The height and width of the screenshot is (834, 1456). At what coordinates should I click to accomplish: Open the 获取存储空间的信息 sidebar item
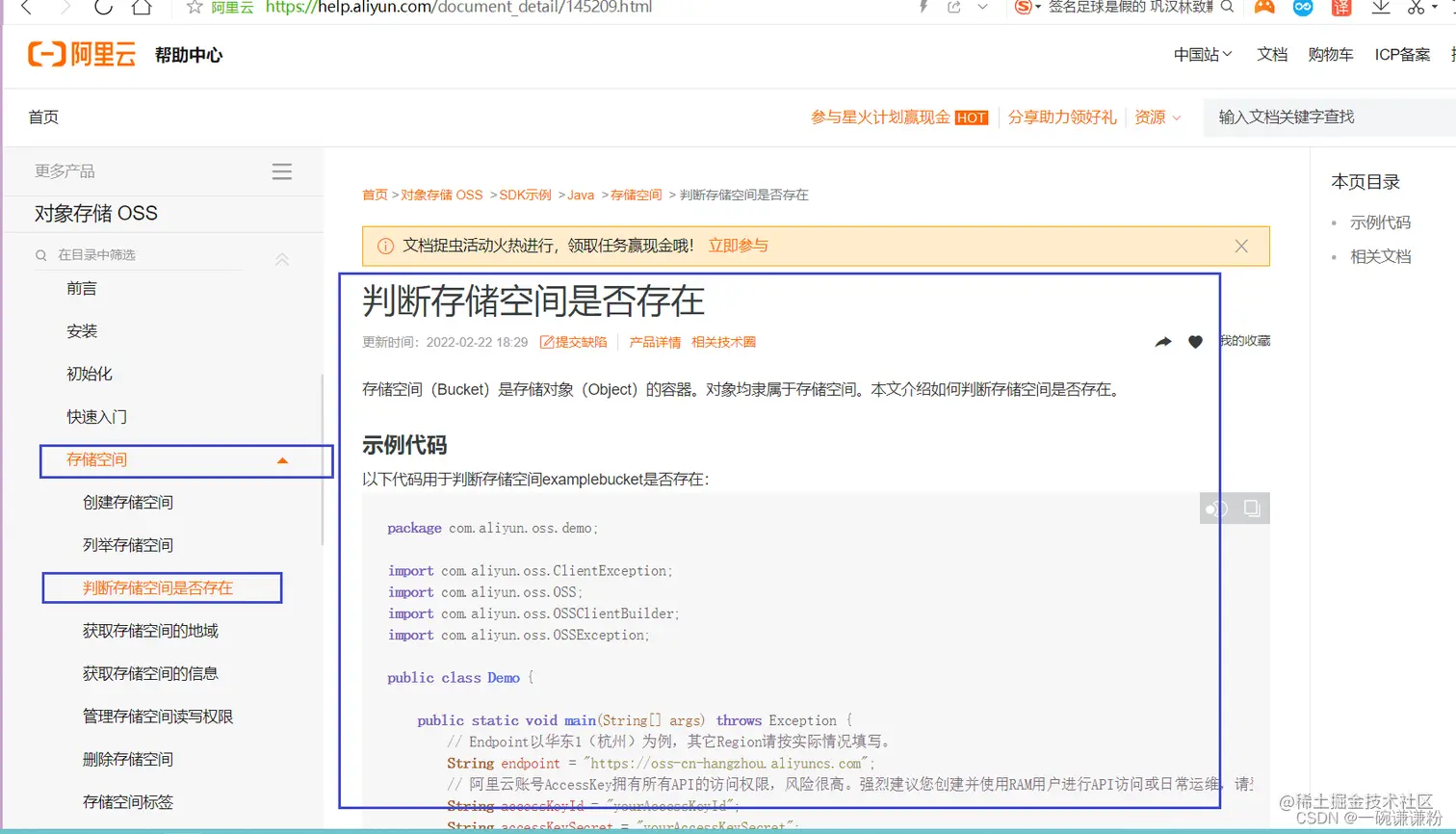point(150,673)
